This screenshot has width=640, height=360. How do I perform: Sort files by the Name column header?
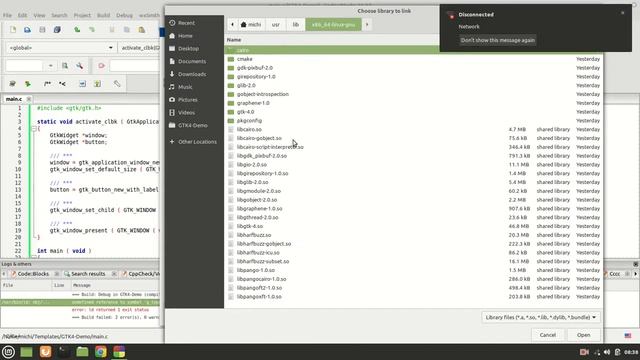[234, 40]
